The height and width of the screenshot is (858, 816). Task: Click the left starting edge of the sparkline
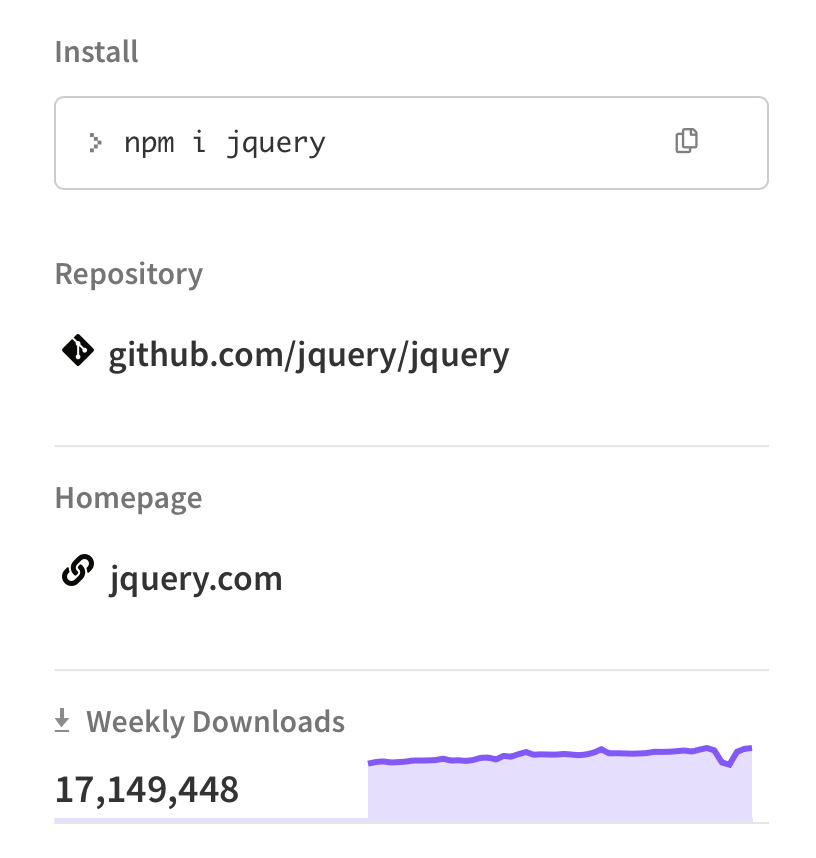point(371,764)
